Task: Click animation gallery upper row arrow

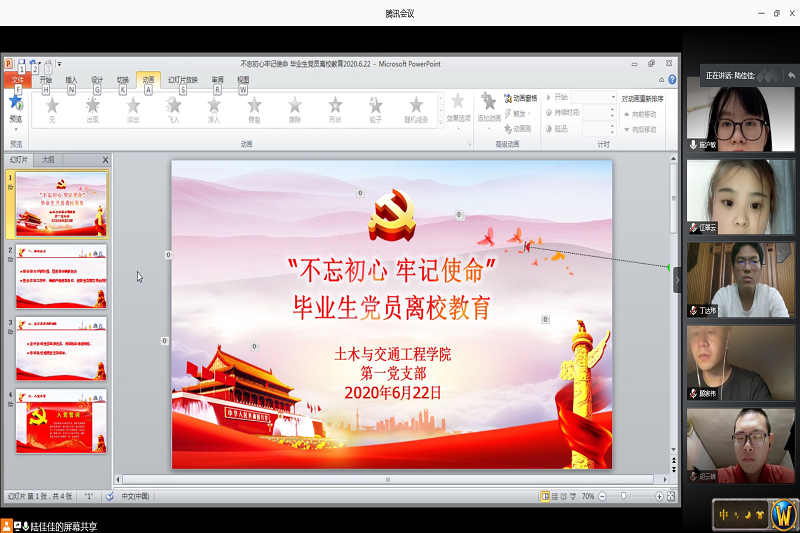Action: point(441,98)
